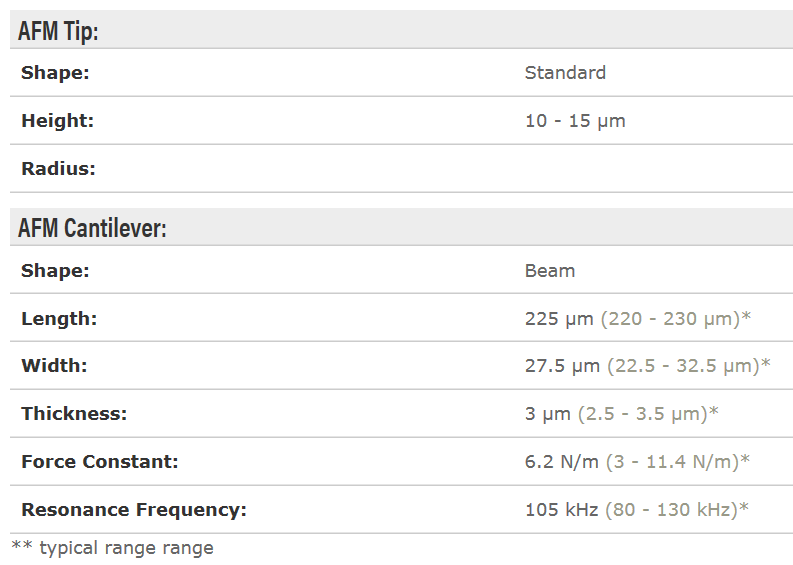The image size is (793, 565).
Task: Click the 6.2 N/m force constant value
Action: [562, 462]
